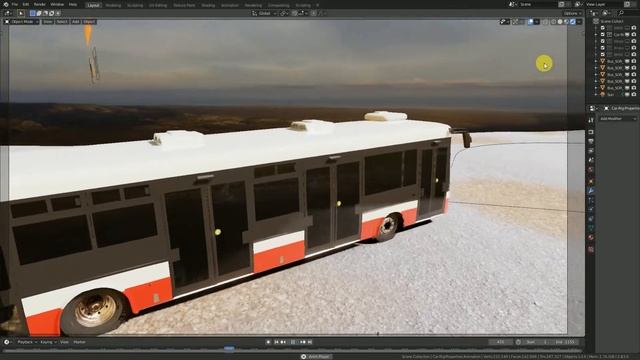
Task: Open the Render menu
Action: coord(40,4)
